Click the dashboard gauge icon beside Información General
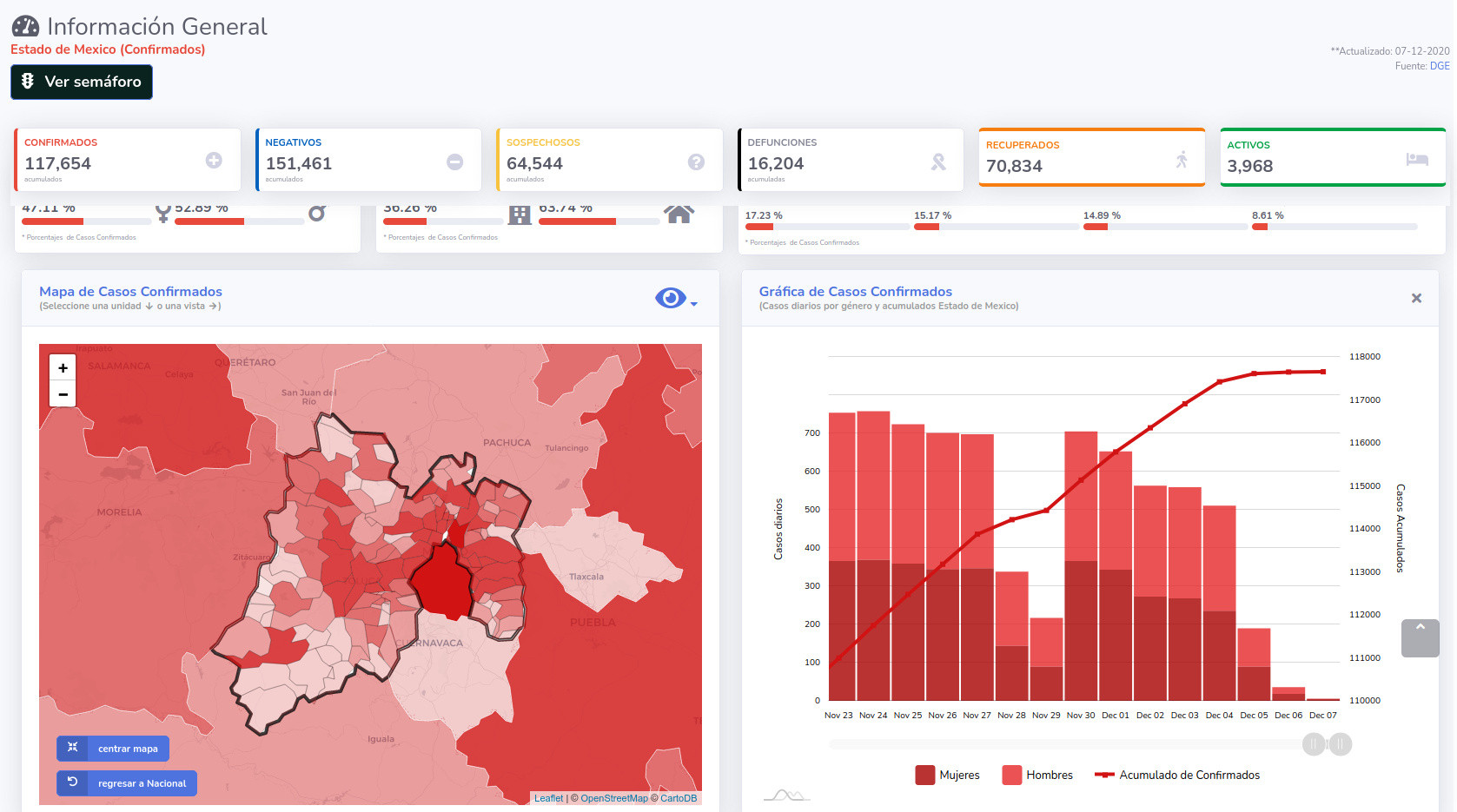 (25, 27)
